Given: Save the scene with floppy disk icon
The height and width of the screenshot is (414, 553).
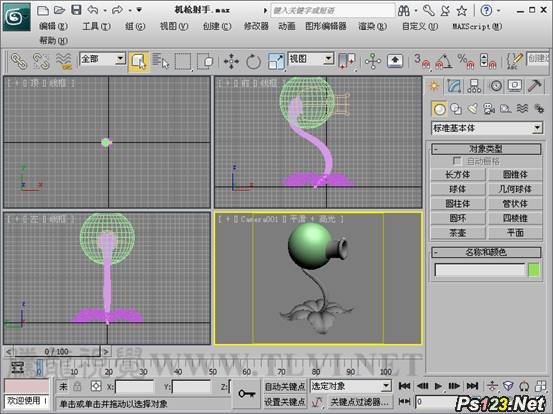Looking at the screenshot, I should click(76, 10).
